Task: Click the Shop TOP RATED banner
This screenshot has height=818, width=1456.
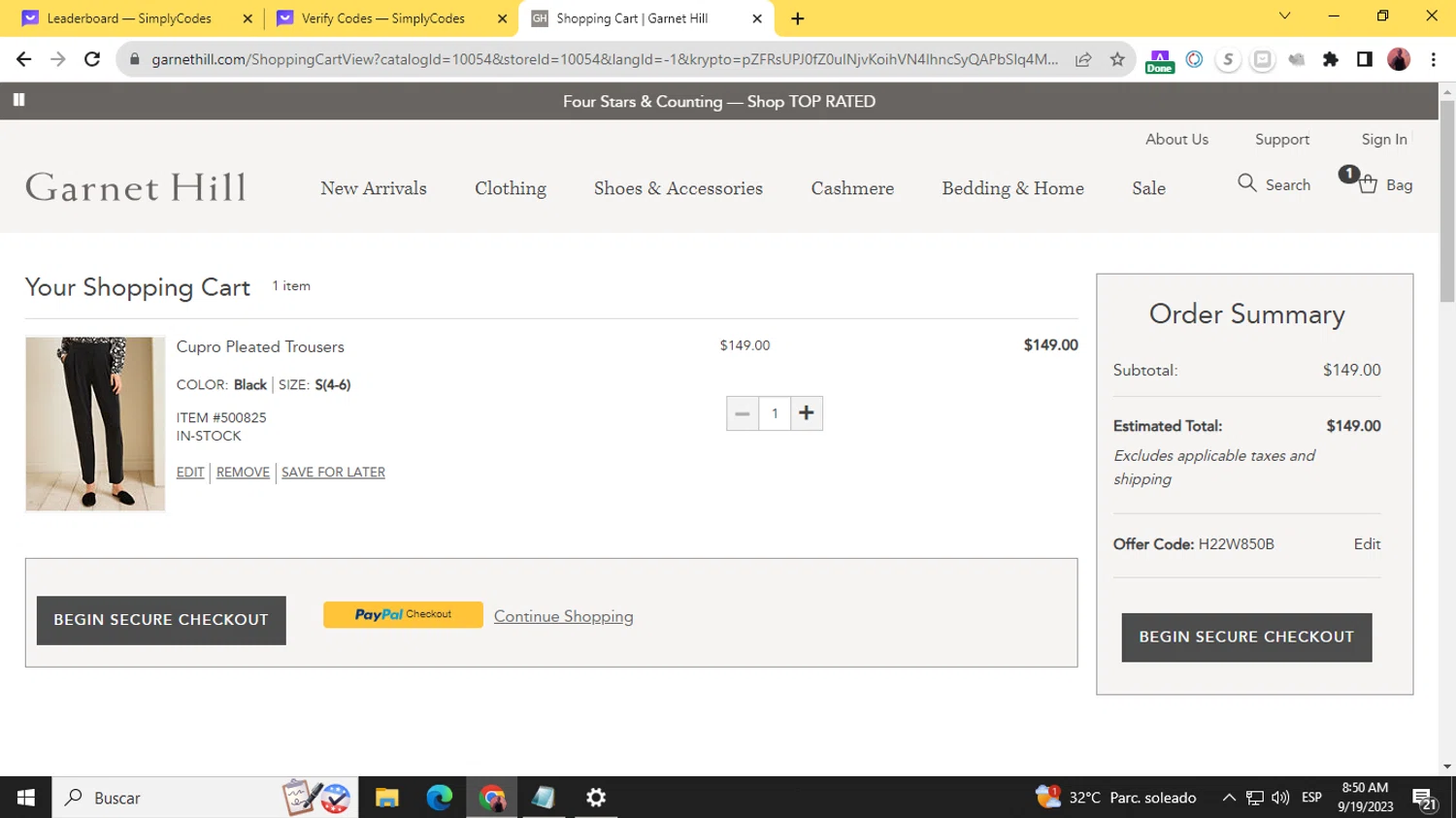Action: coord(719,101)
